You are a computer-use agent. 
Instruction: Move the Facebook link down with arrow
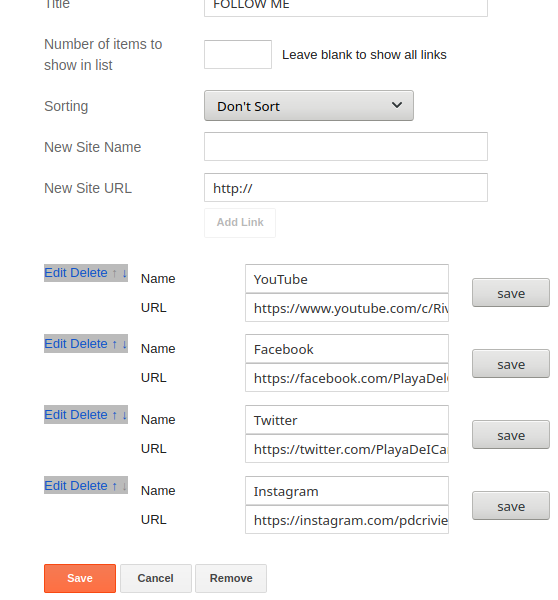click(124, 344)
